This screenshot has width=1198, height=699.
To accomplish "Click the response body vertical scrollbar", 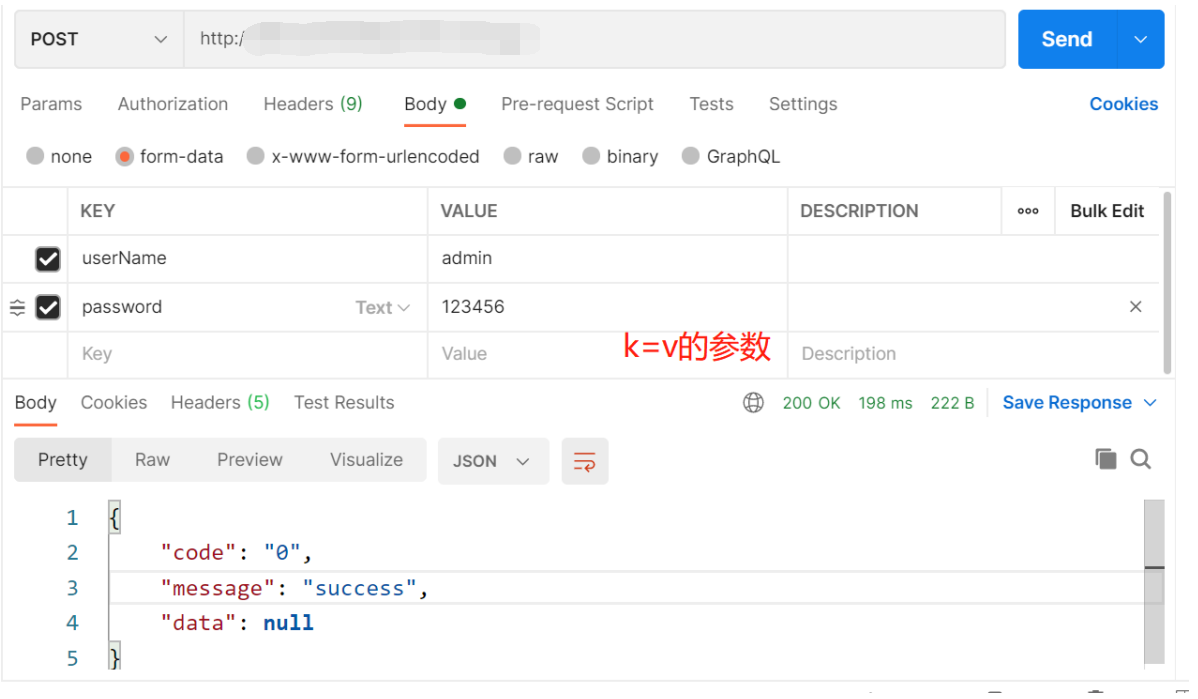I will point(1154,580).
